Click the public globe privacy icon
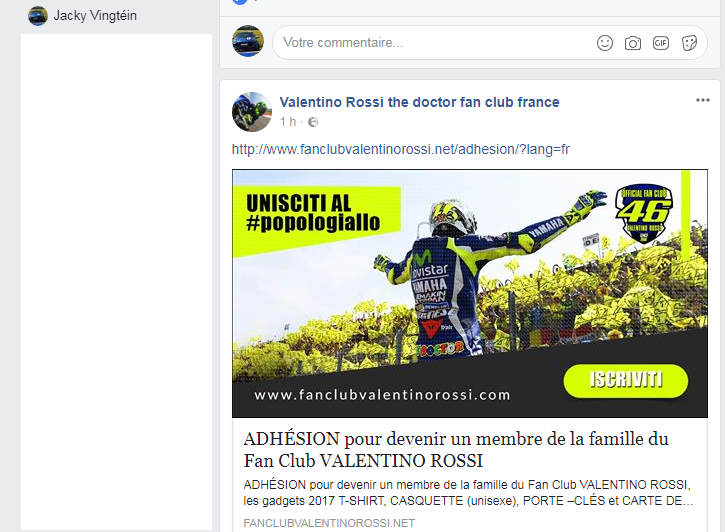725x532 pixels. click(313, 122)
